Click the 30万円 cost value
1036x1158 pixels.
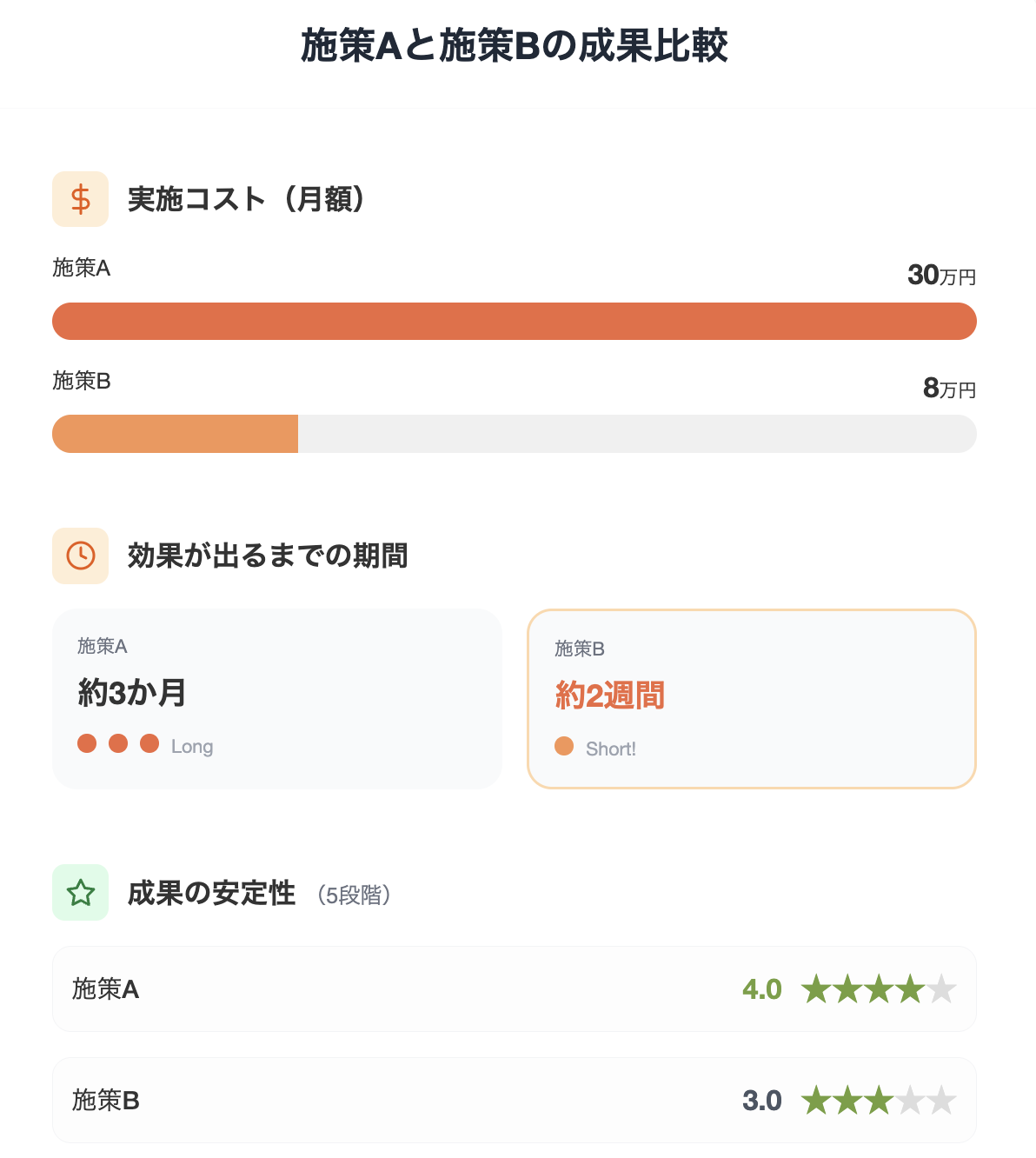pyautogui.click(x=941, y=276)
